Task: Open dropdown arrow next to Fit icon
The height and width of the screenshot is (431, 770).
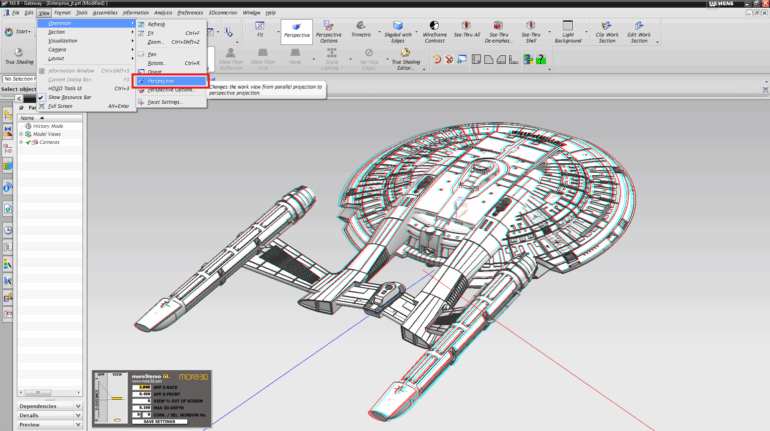Action: click(278, 32)
